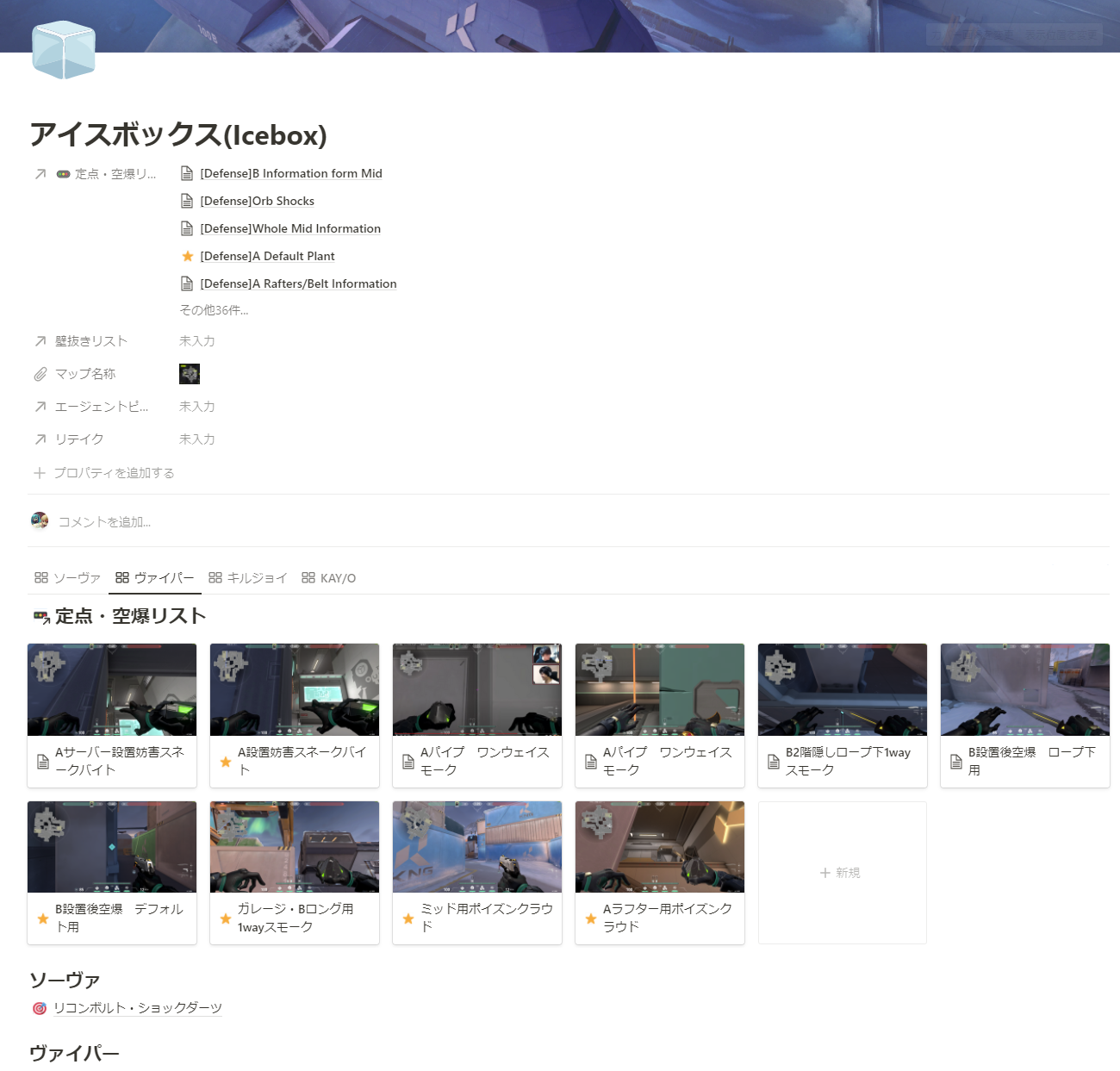The image size is (1120, 1071).
Task: Click the ice cube page icon
Action: [x=64, y=50]
